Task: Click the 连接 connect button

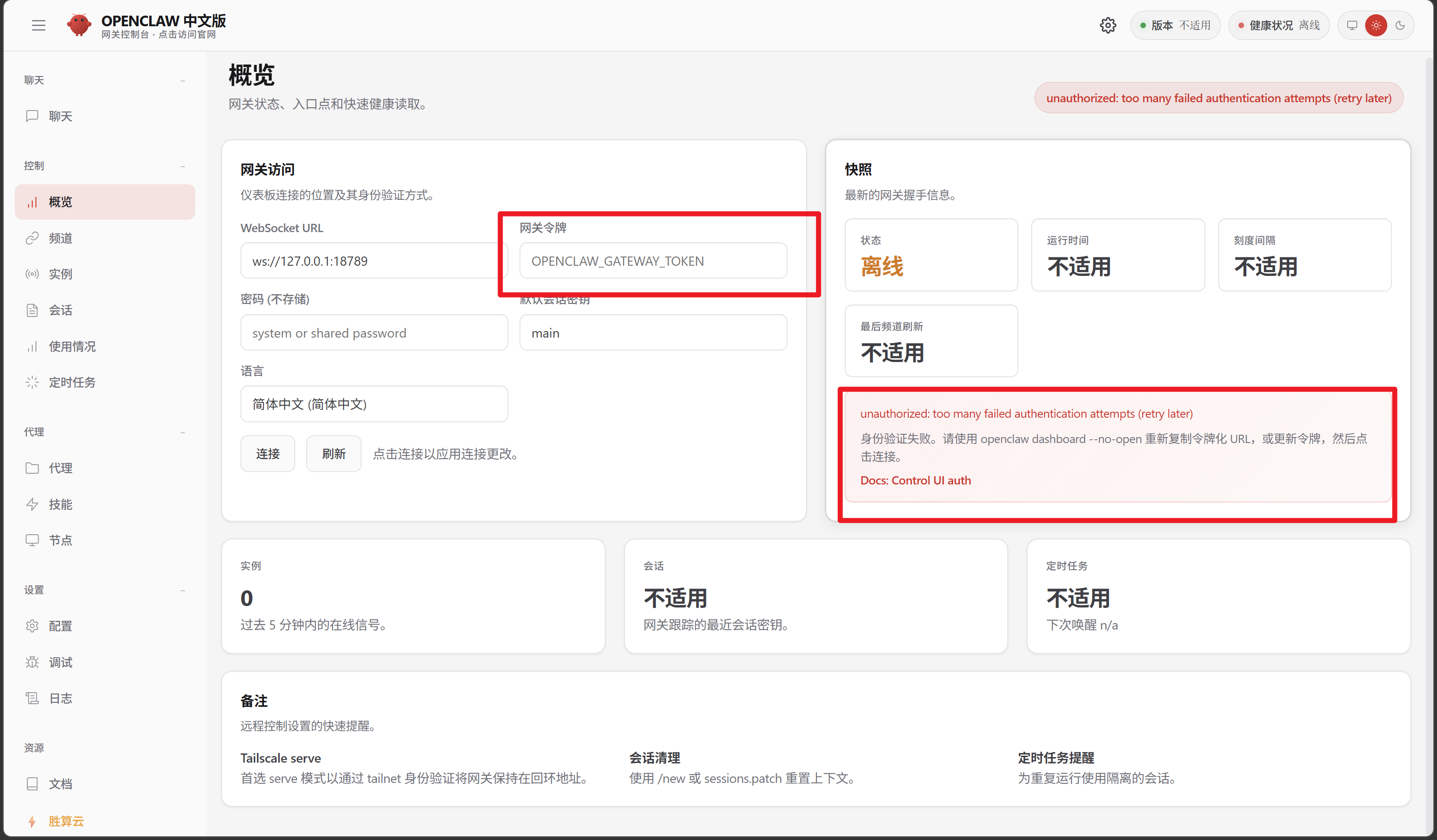Action: (x=268, y=454)
